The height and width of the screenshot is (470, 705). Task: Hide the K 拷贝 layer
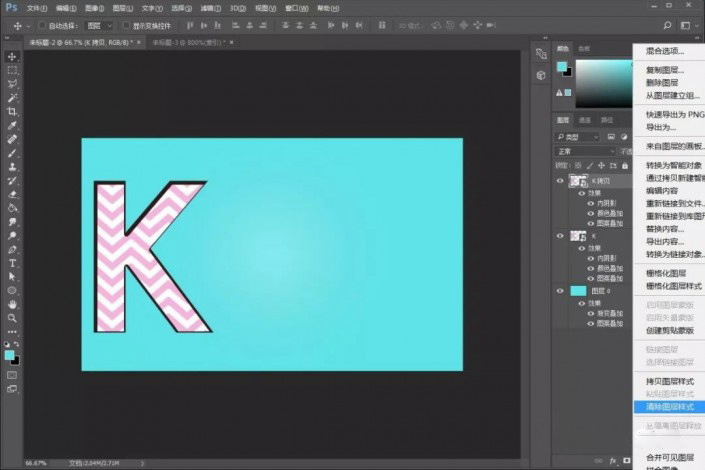click(x=560, y=181)
